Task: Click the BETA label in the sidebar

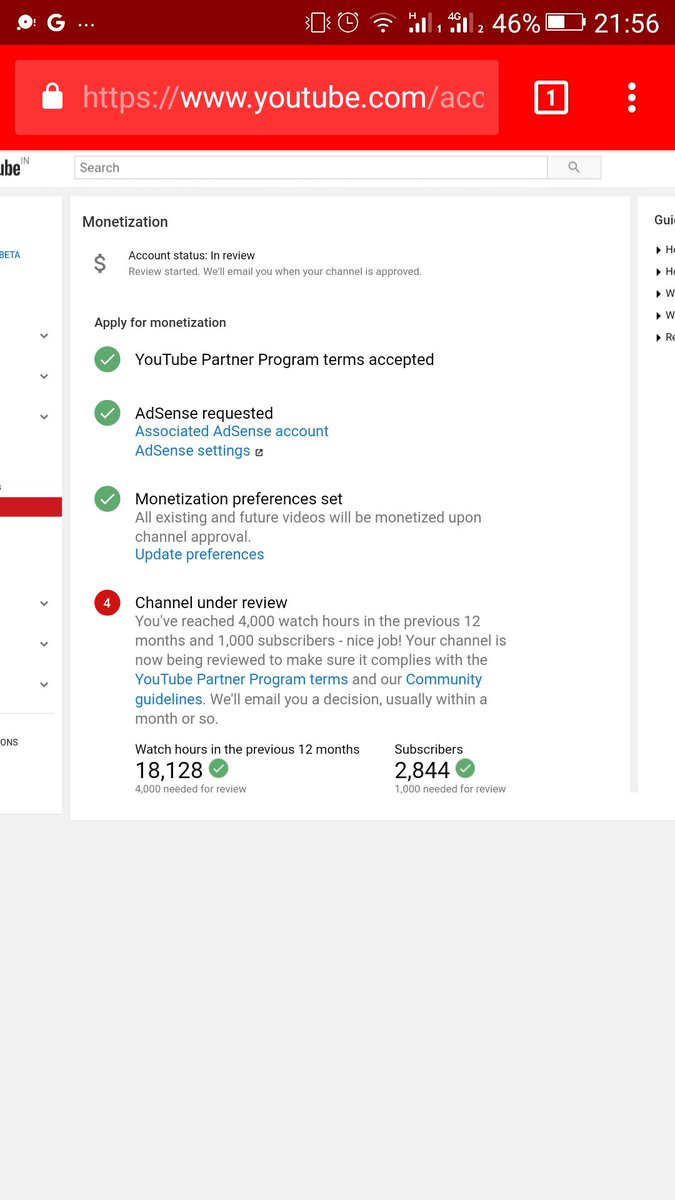Action: click(x=10, y=255)
